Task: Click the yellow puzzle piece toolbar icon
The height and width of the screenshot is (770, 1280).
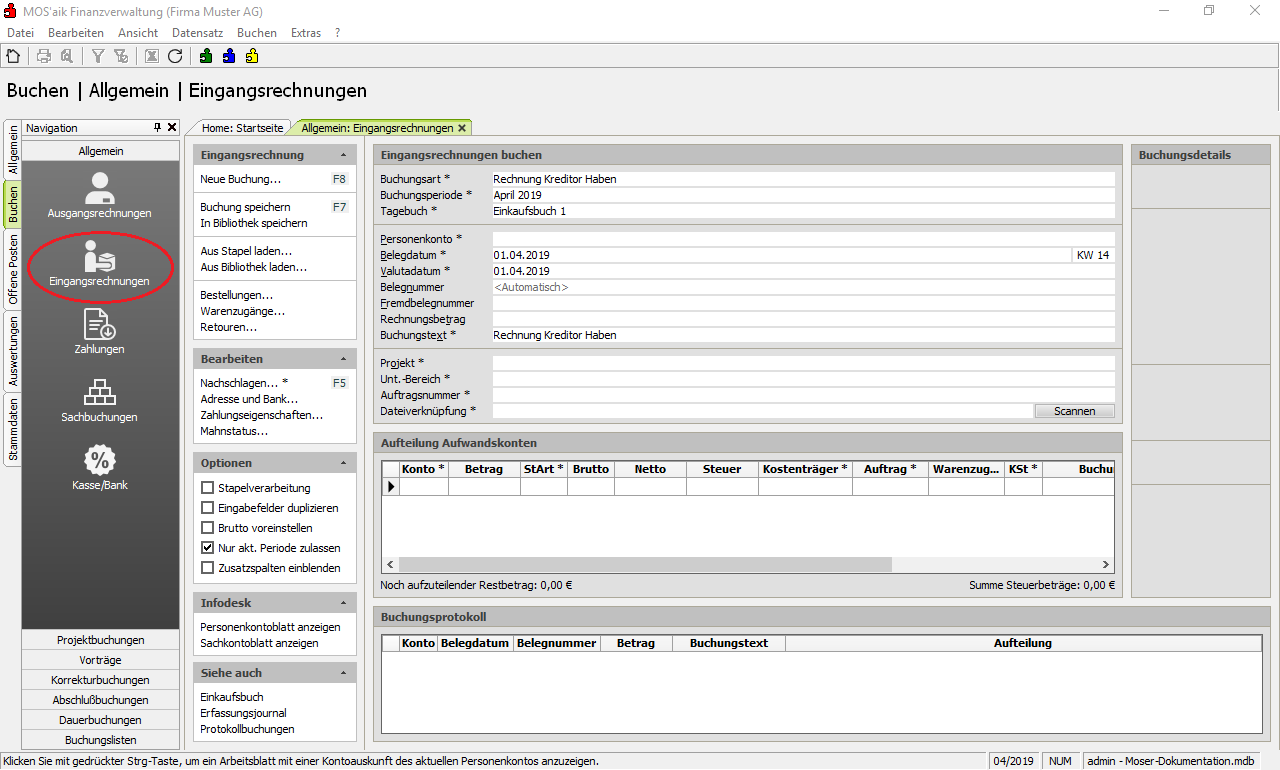Action: 252,56
